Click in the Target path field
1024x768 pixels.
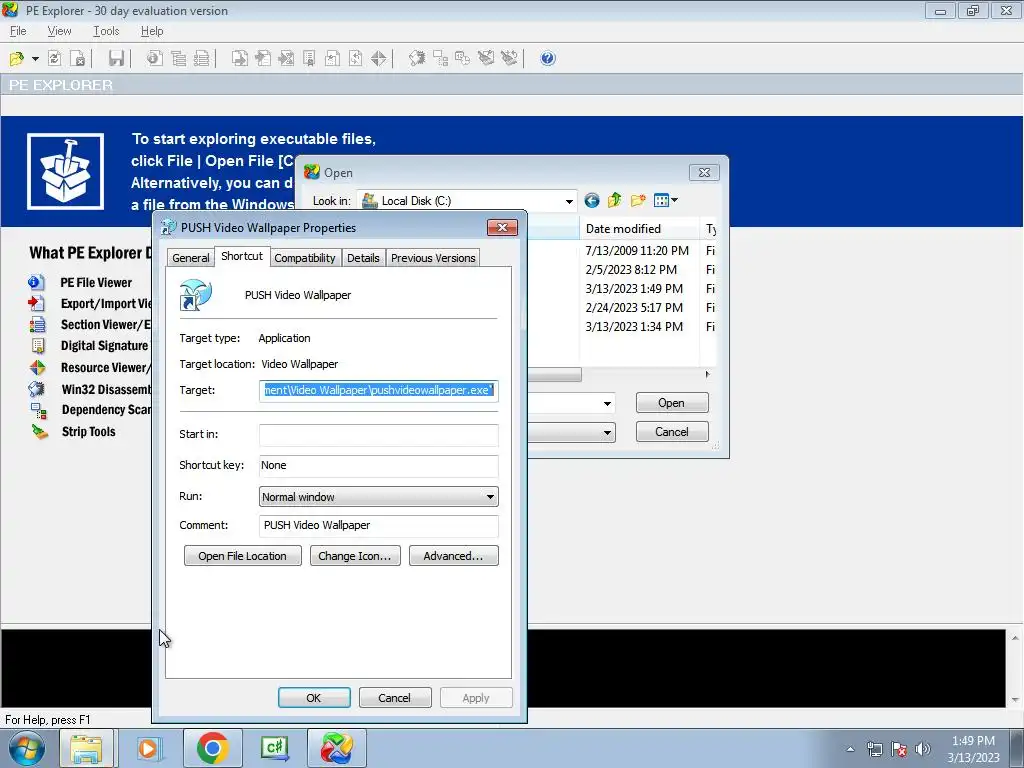point(379,391)
